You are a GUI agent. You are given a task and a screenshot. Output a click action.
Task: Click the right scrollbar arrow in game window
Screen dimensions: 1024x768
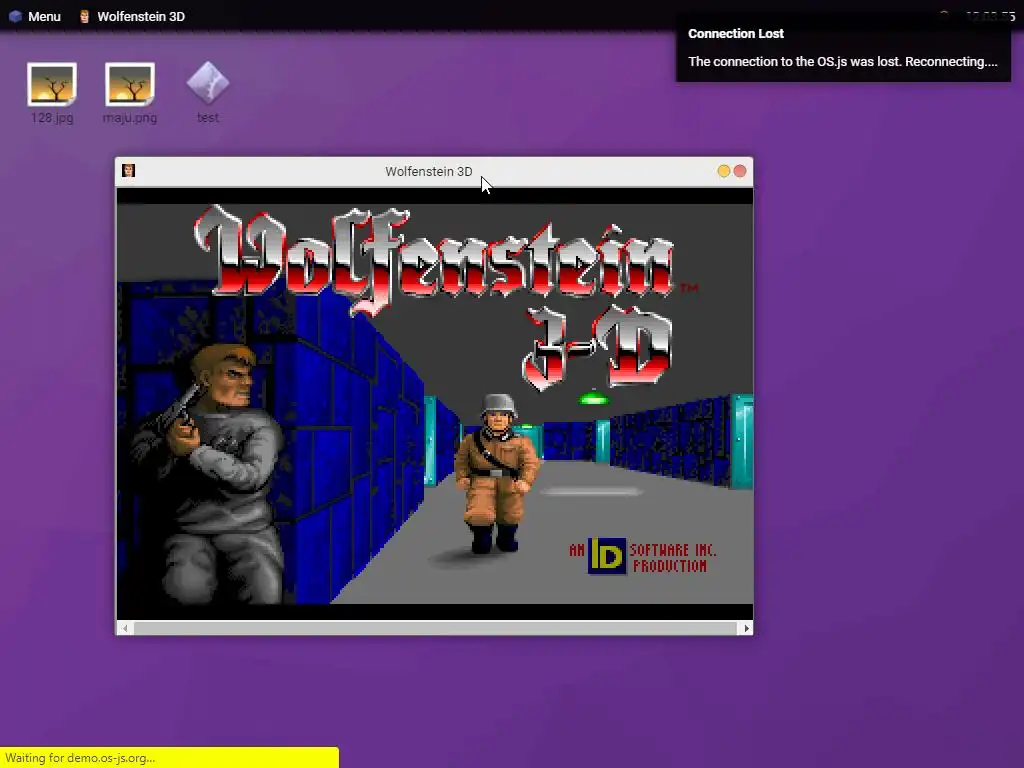tap(746, 628)
